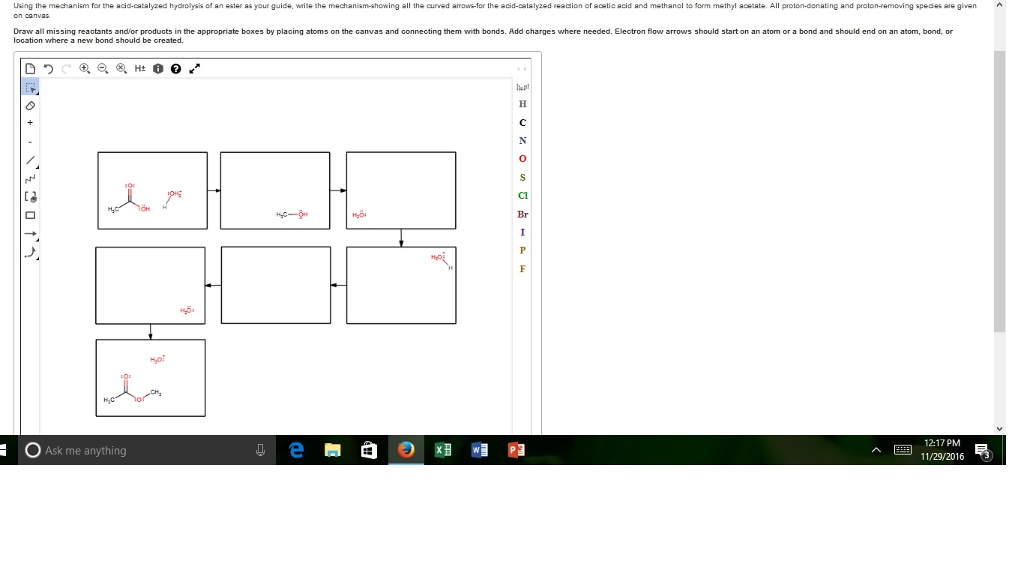Click the Cortana microphone icon
This screenshot has height=576, width=1024.
pyautogui.click(x=261, y=450)
